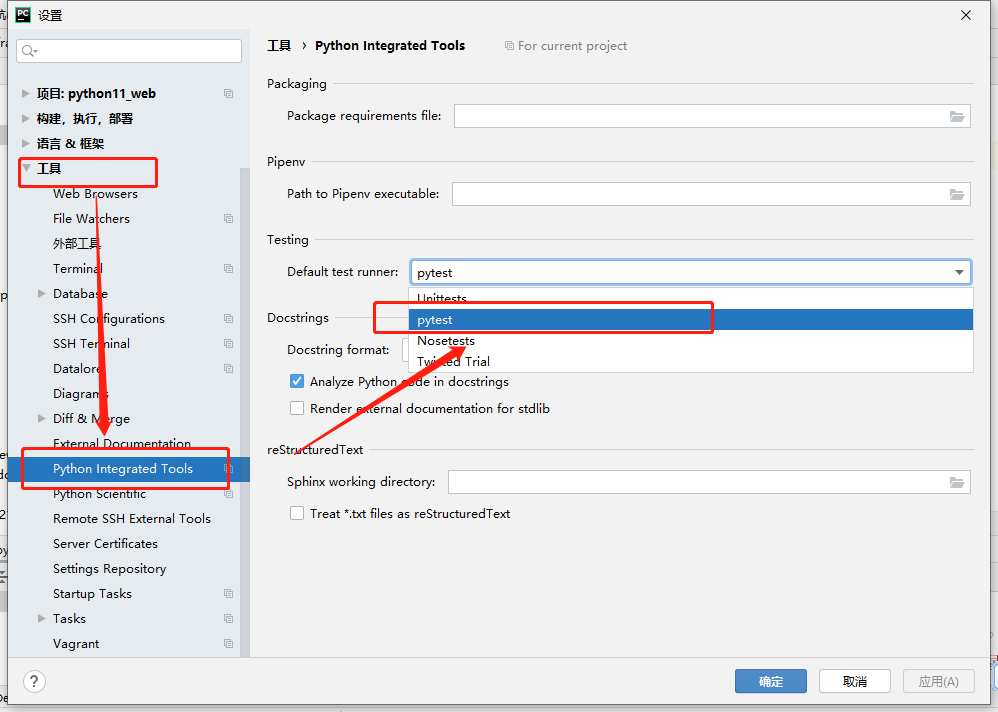The width and height of the screenshot is (998, 712).
Task: Select Nosetests from the runner list
Action: pos(446,341)
